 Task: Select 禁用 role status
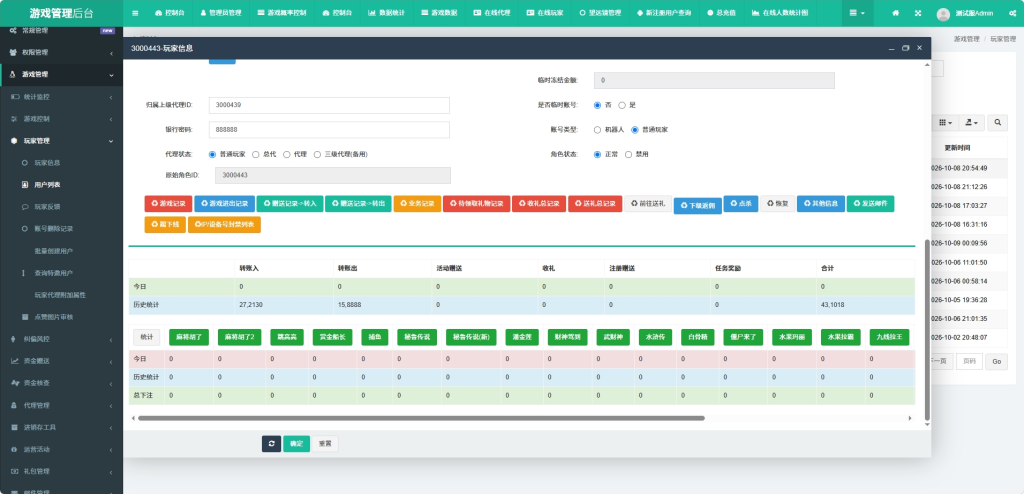tap(629, 154)
